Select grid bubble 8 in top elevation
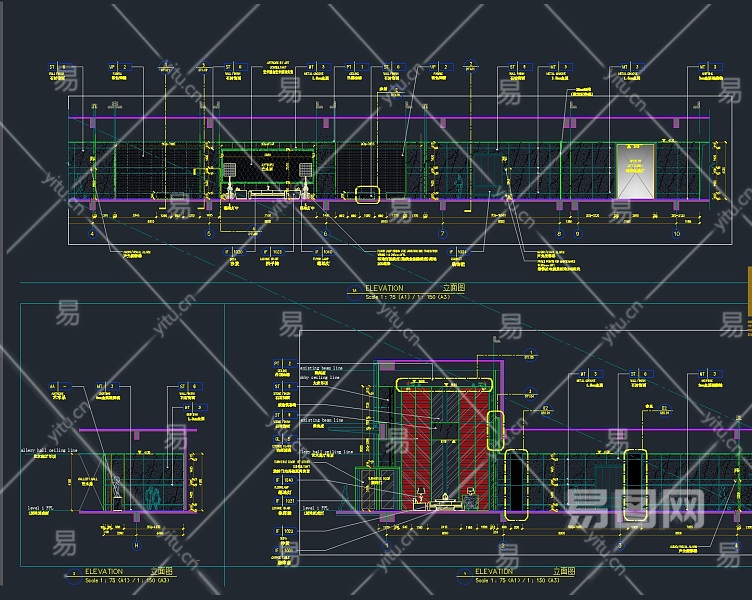The width and height of the screenshot is (752, 600). (x=559, y=234)
